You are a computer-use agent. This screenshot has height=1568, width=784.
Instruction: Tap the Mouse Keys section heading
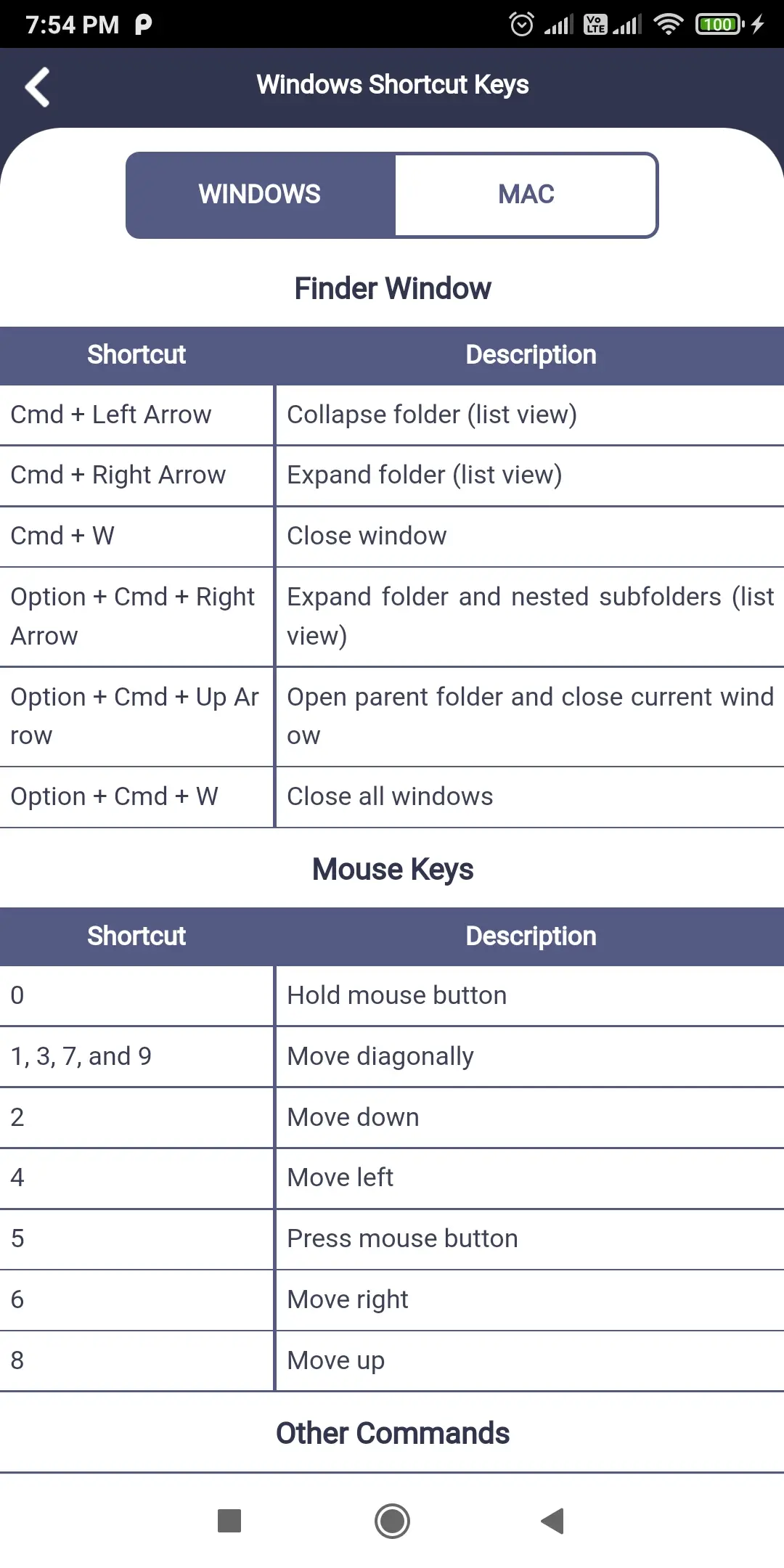[392, 869]
